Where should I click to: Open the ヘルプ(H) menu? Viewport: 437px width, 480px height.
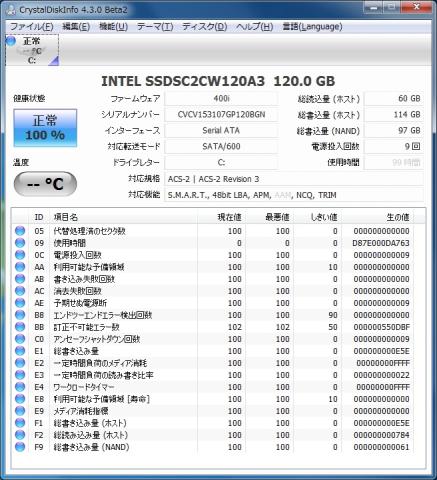(x=255, y=27)
